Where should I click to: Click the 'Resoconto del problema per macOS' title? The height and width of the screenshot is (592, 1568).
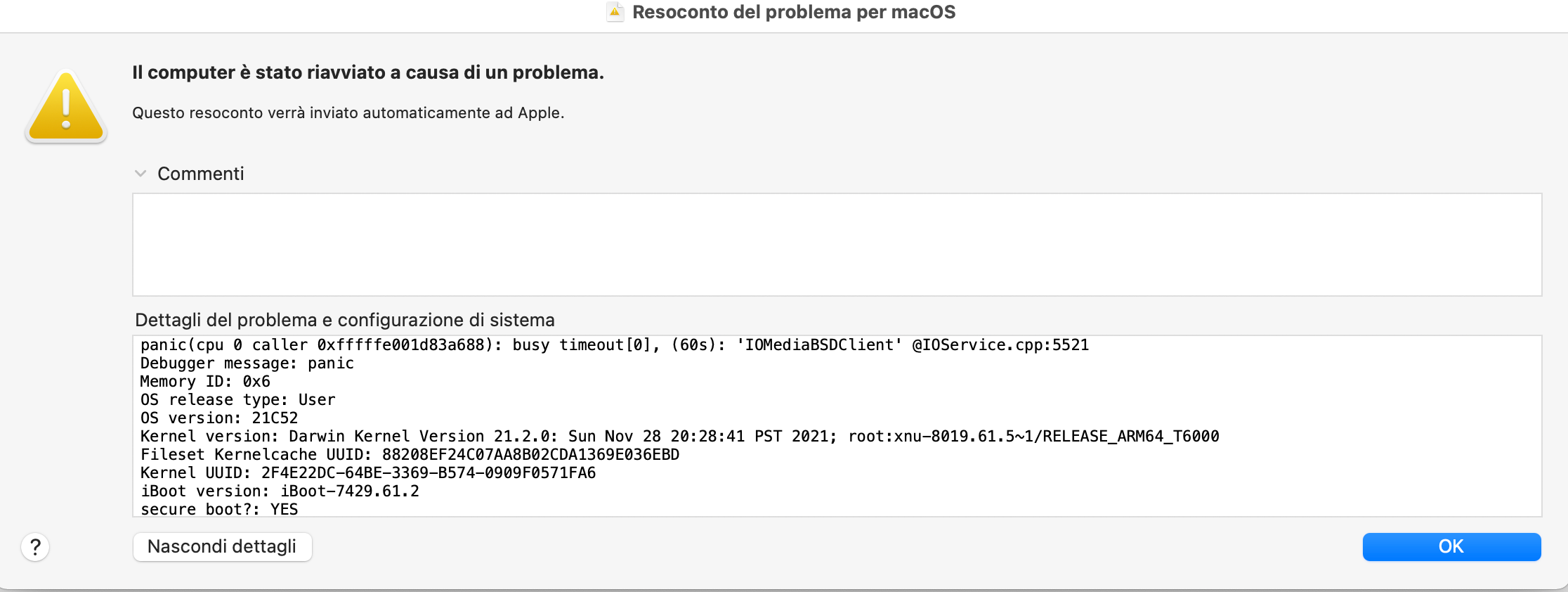pos(794,12)
